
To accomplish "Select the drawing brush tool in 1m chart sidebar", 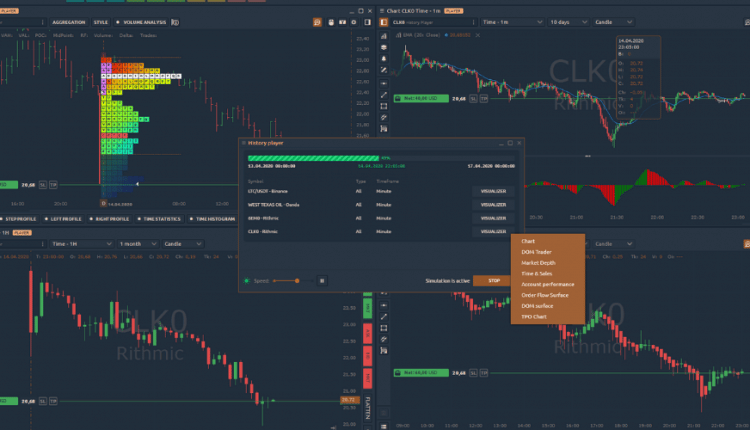I will pyautogui.click(x=384, y=70).
